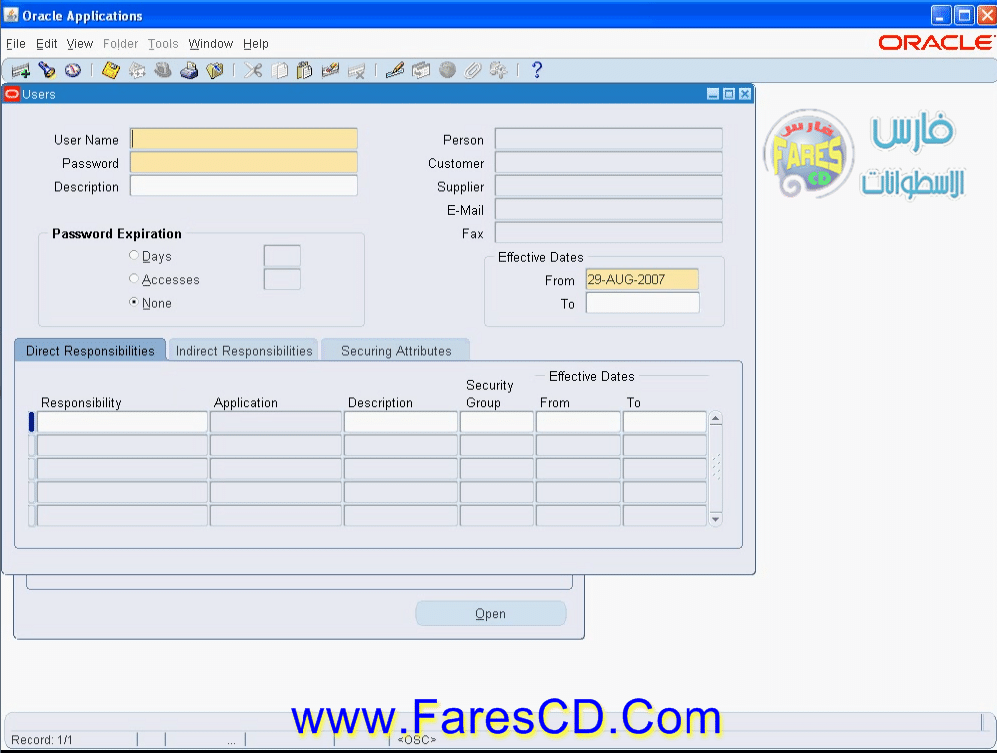
Task: Click the Edit Field pen icon
Action: point(395,70)
